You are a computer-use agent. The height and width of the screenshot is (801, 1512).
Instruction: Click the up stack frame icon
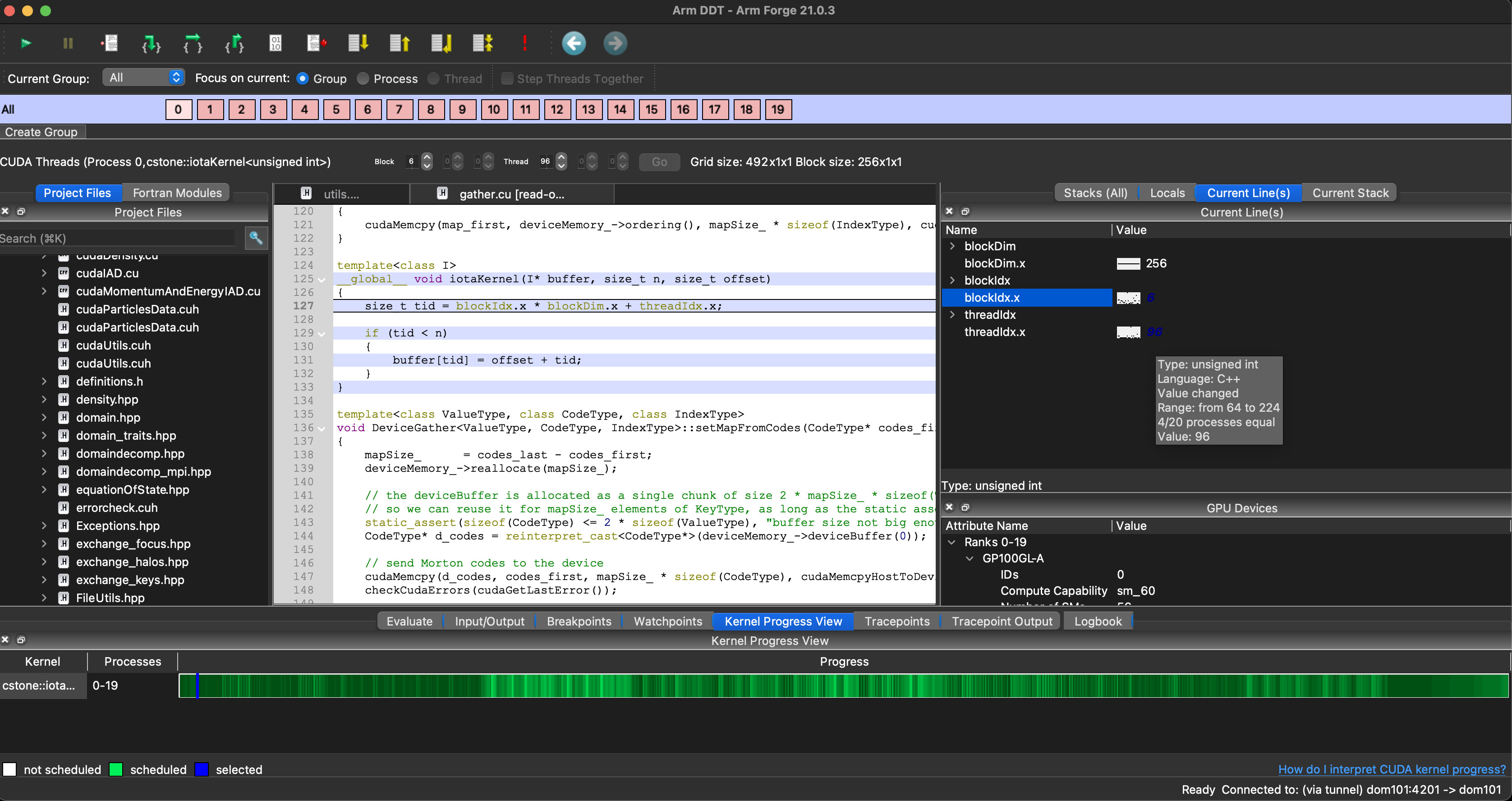tap(400, 43)
